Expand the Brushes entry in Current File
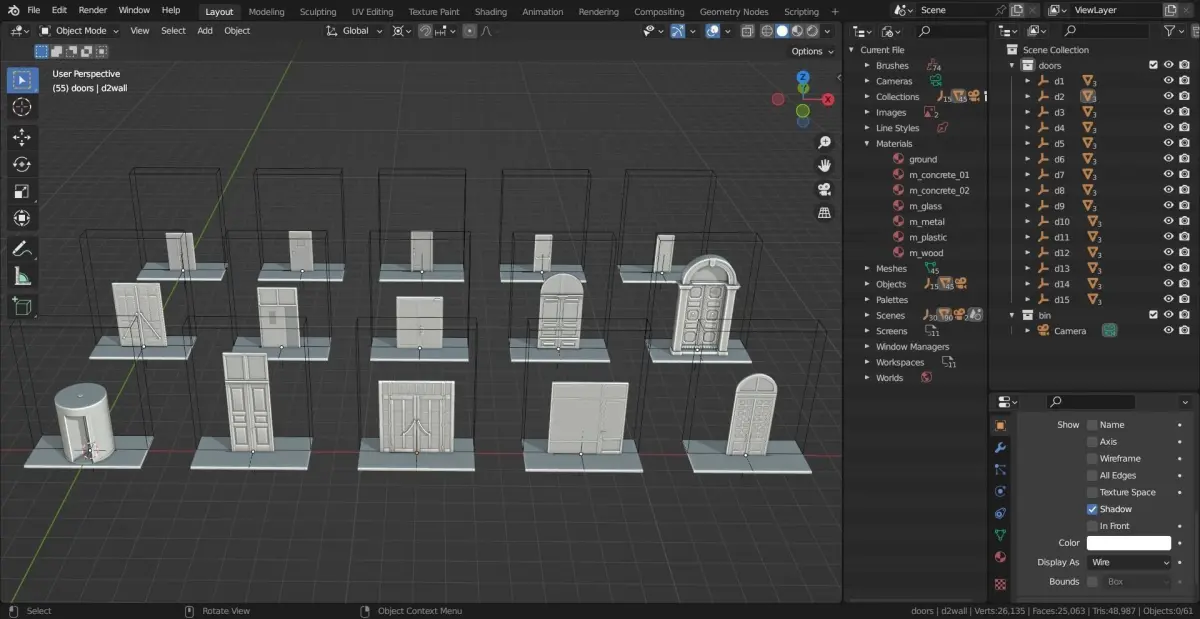 [867, 66]
